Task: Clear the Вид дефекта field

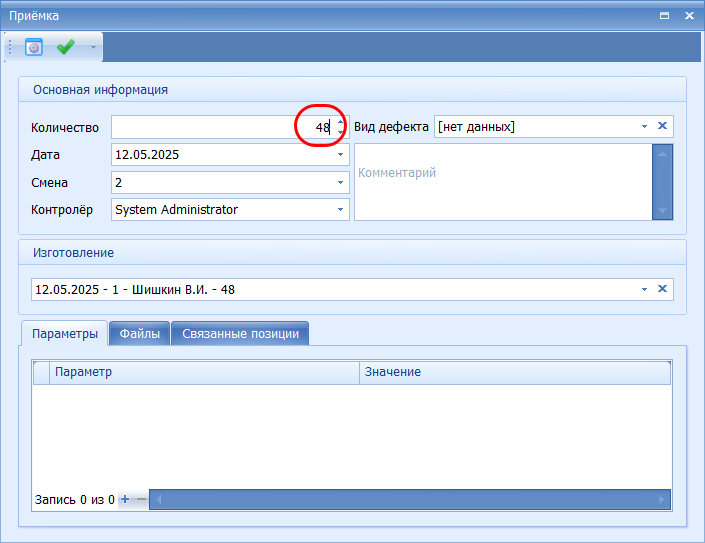Action: coord(662,126)
